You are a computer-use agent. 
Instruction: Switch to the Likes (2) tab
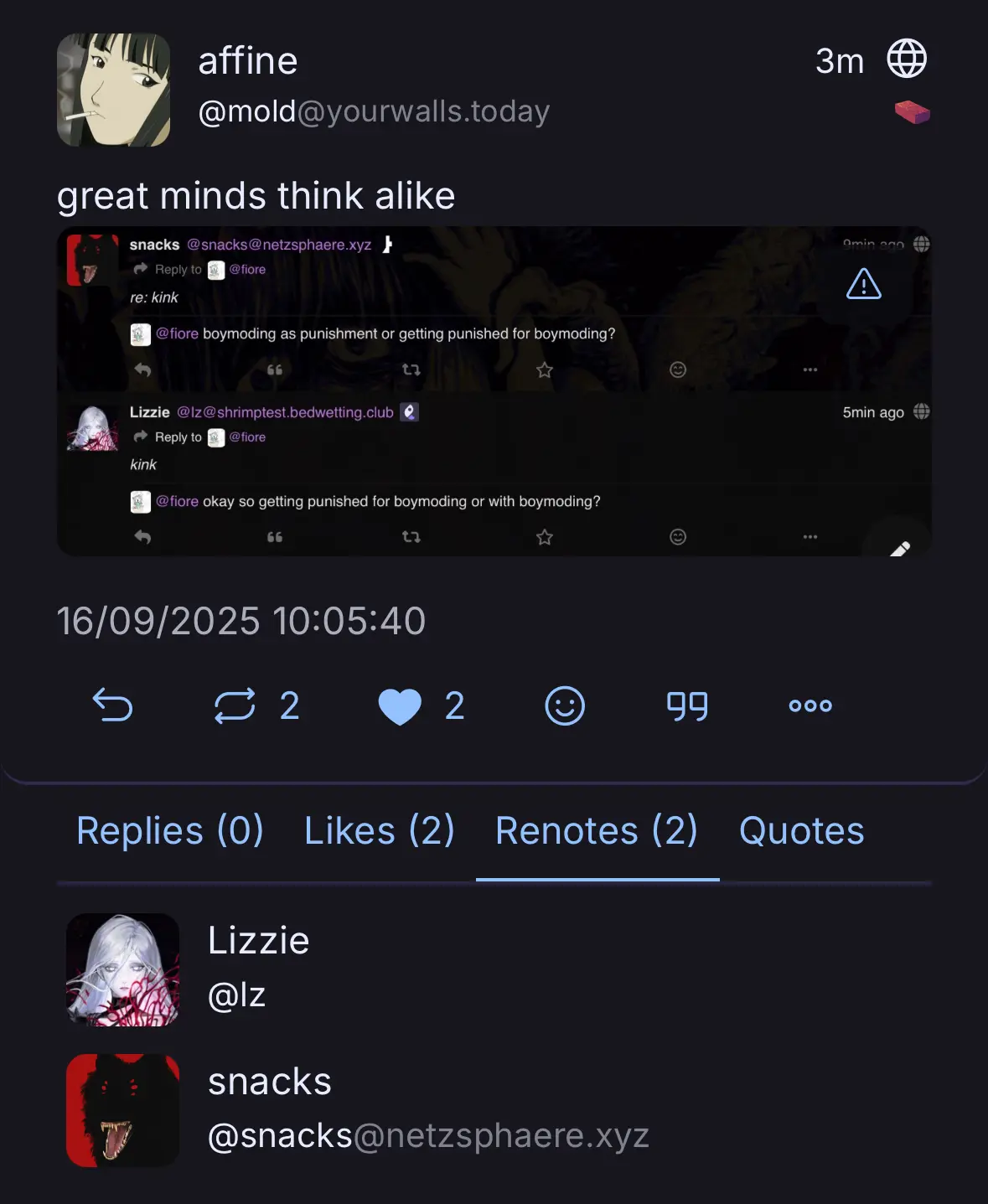(x=379, y=831)
